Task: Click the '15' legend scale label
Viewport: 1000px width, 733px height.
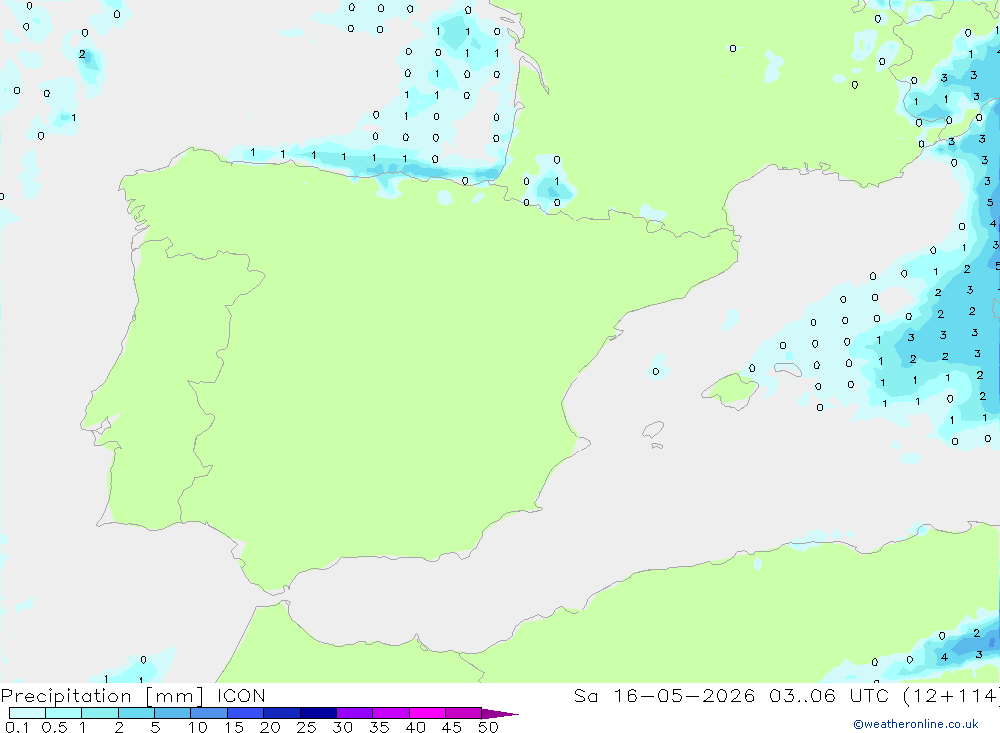Action: (234, 727)
